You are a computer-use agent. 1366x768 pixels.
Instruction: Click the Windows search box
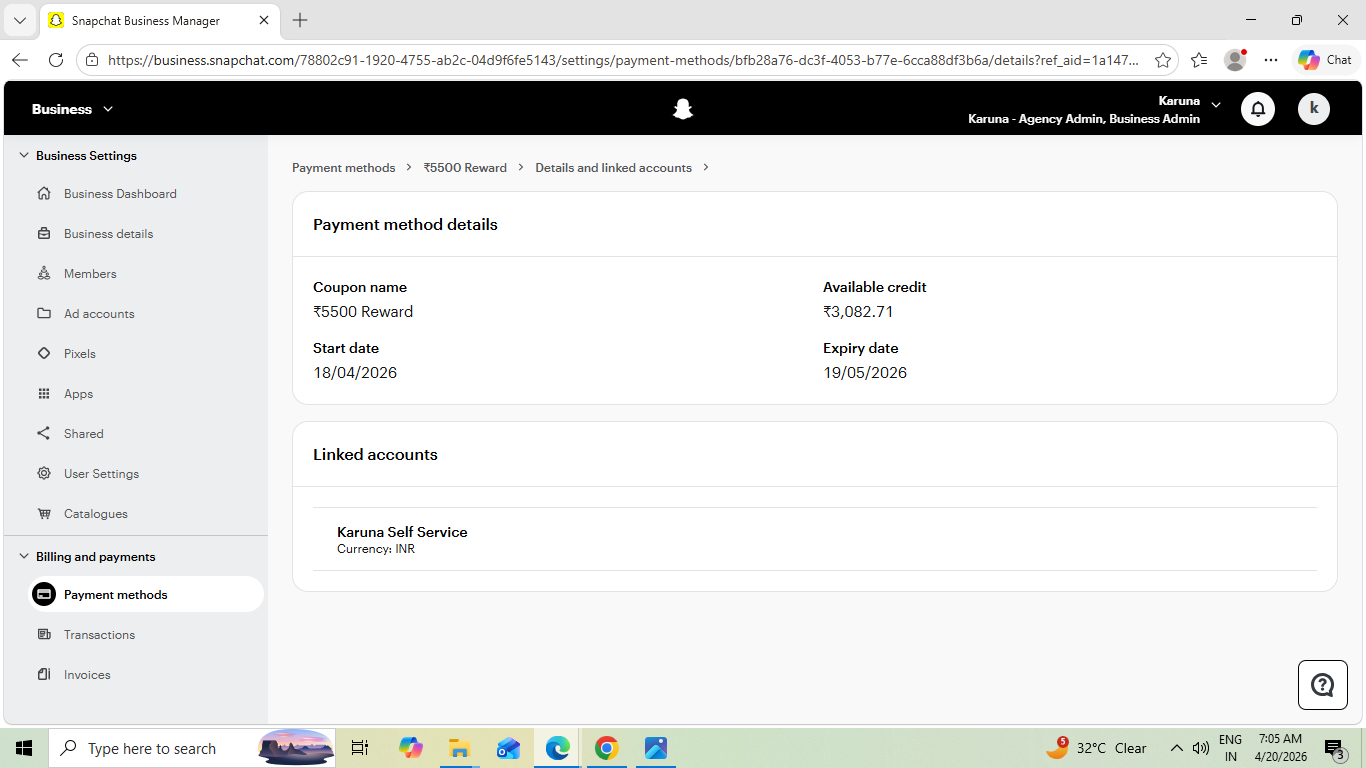[x=151, y=748]
